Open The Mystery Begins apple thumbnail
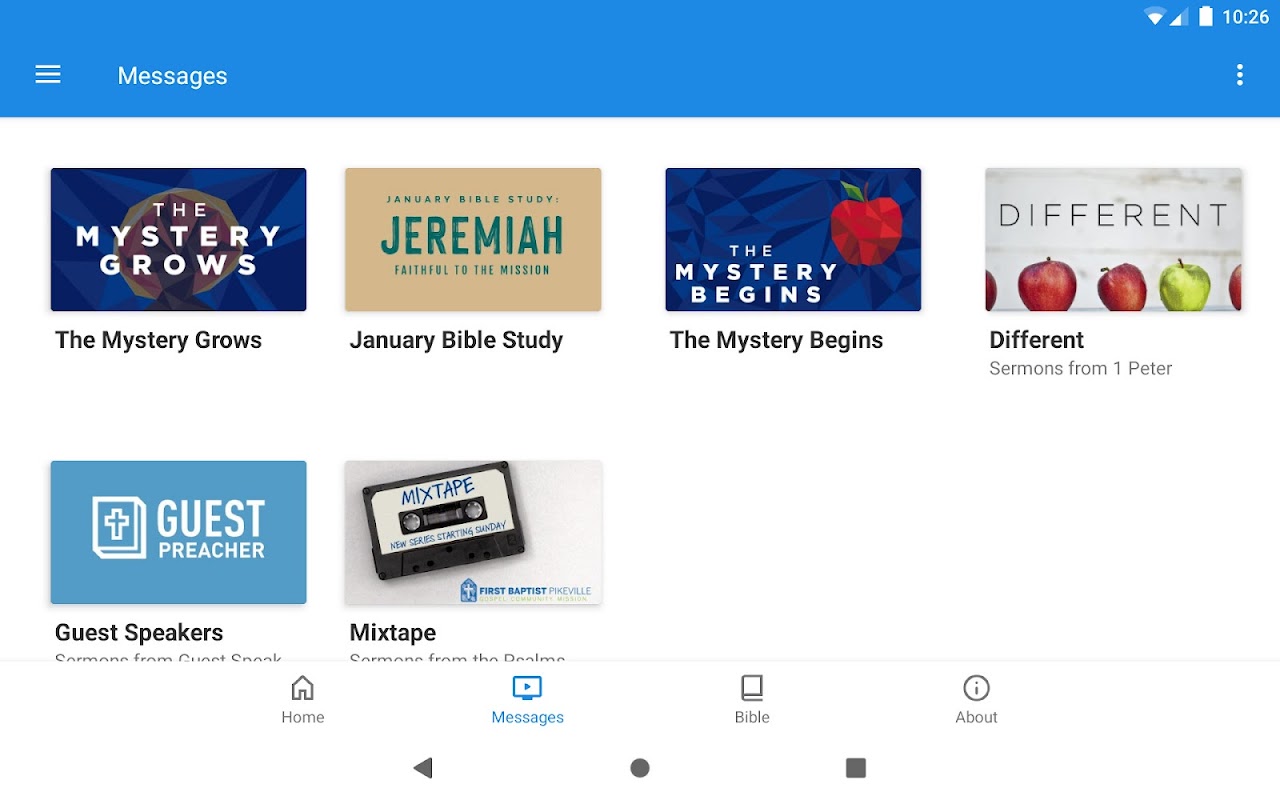 tap(793, 240)
